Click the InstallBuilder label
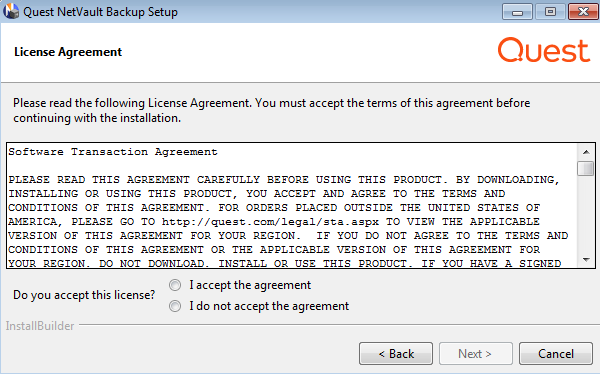This screenshot has width=600, height=374. 40,326
